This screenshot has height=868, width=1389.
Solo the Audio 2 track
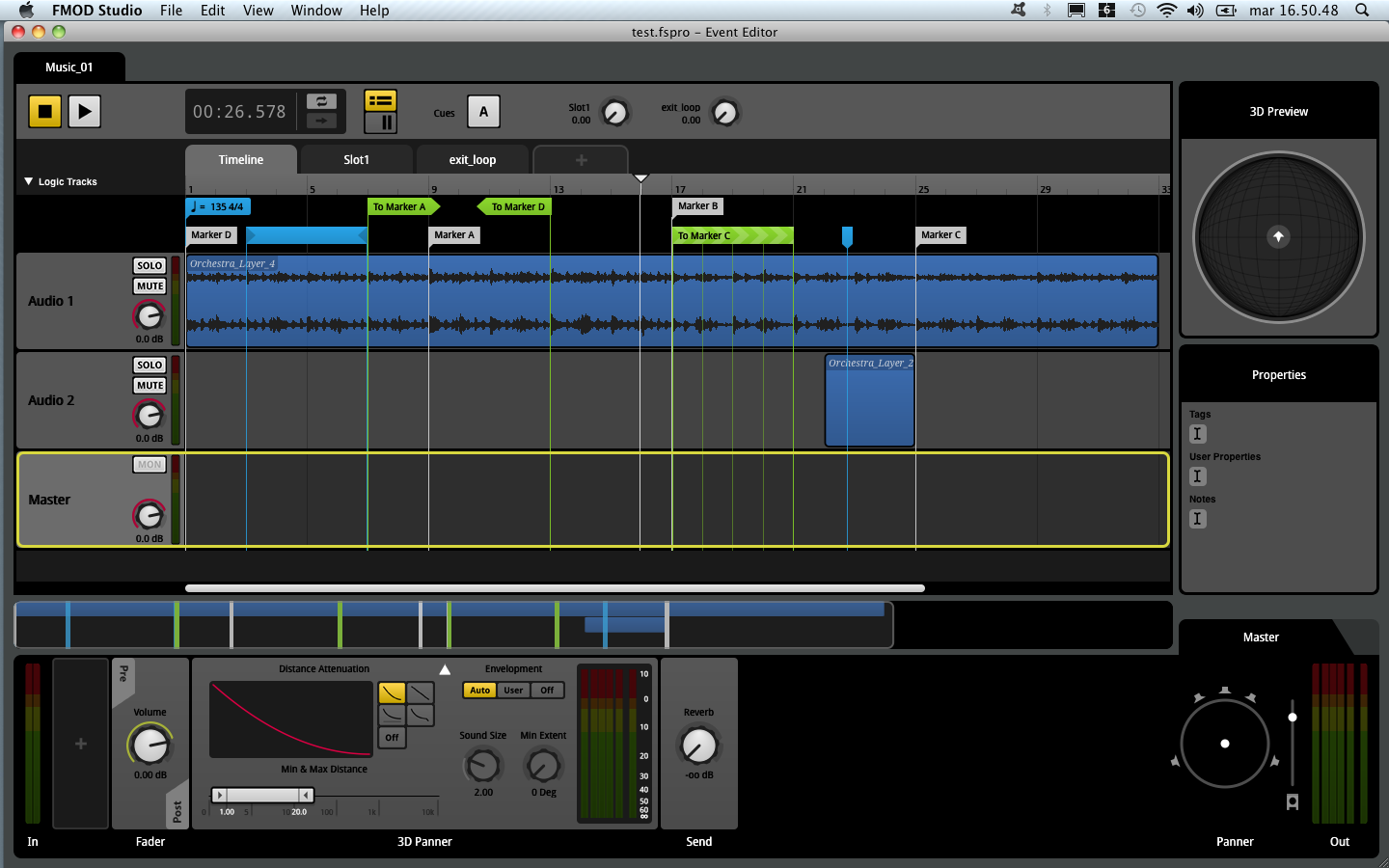(150, 365)
